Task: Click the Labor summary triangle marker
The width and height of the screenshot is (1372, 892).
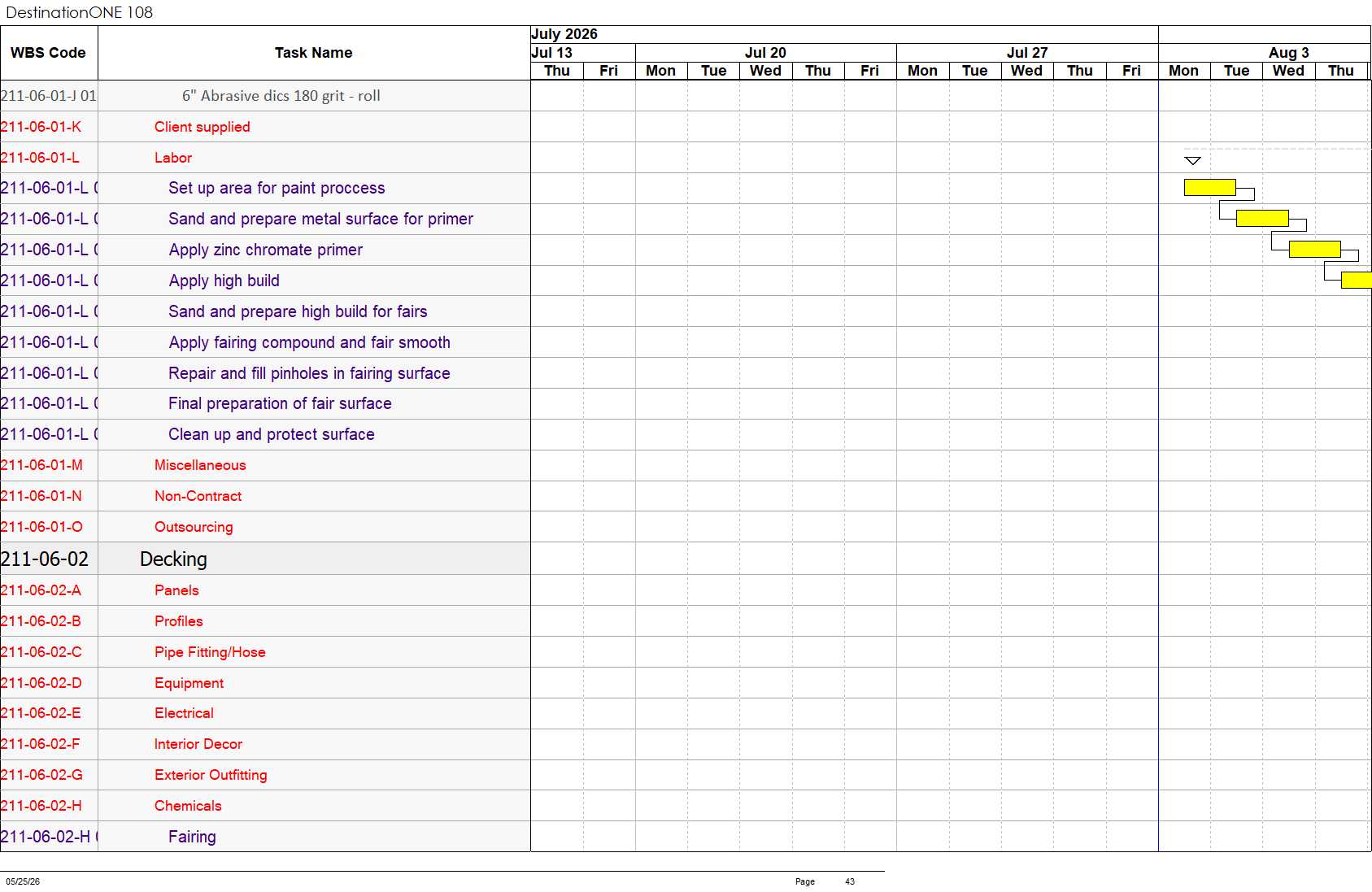Action: [x=1192, y=161]
